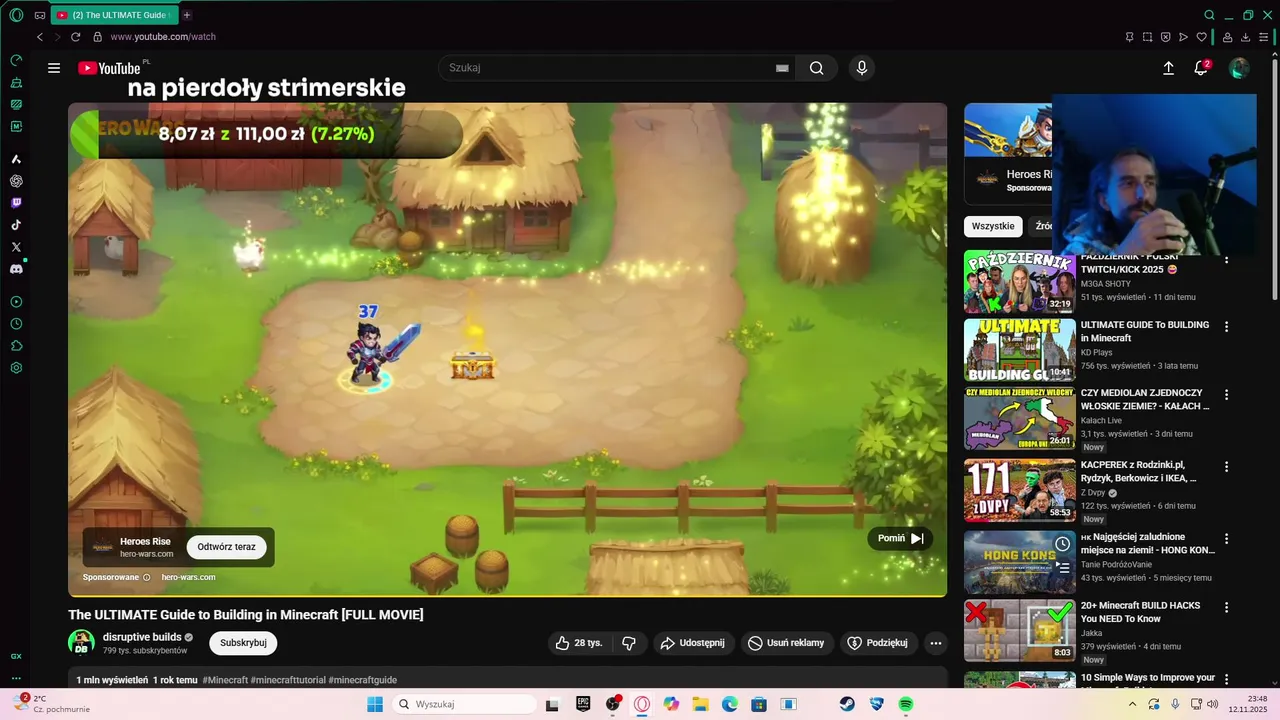Open Easy Setup sliders icon

(x=1264, y=37)
